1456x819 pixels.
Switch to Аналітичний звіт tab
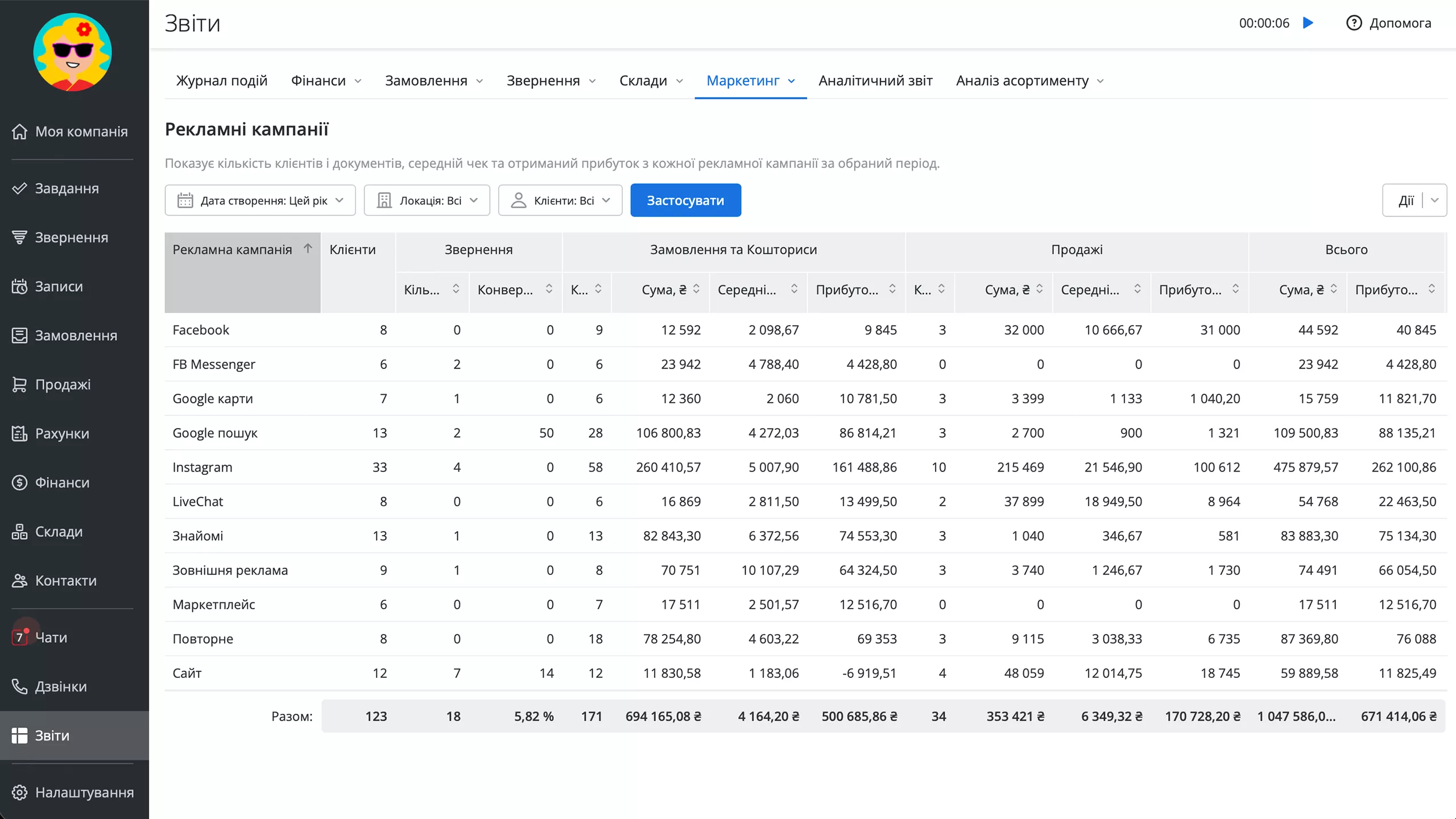[x=875, y=81]
